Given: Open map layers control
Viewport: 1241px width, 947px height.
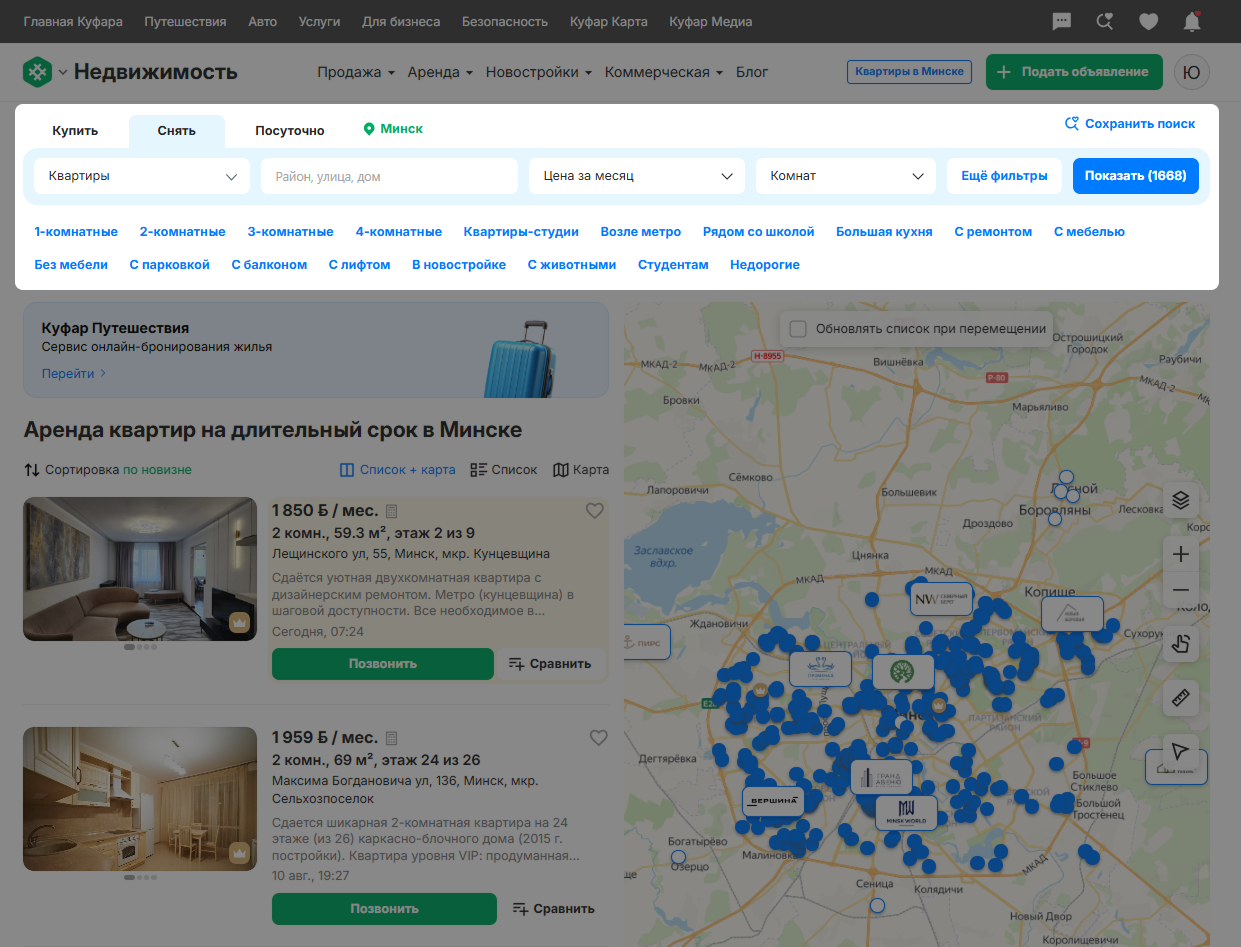Looking at the screenshot, I should point(1181,500).
